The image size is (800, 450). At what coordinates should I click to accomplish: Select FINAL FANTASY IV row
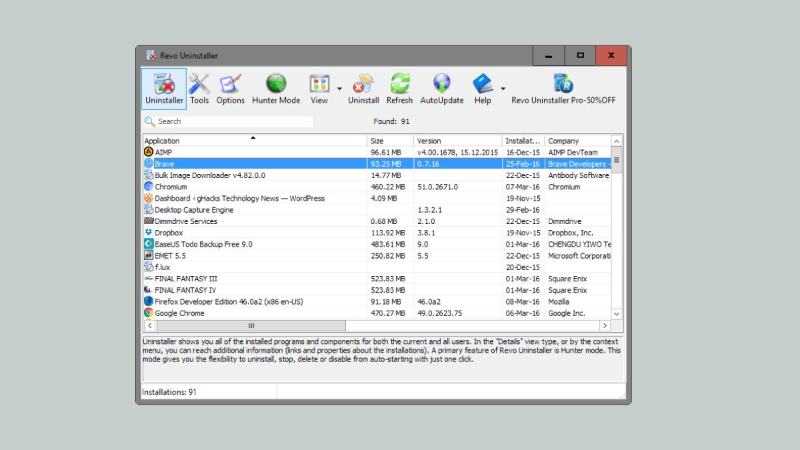(377, 290)
